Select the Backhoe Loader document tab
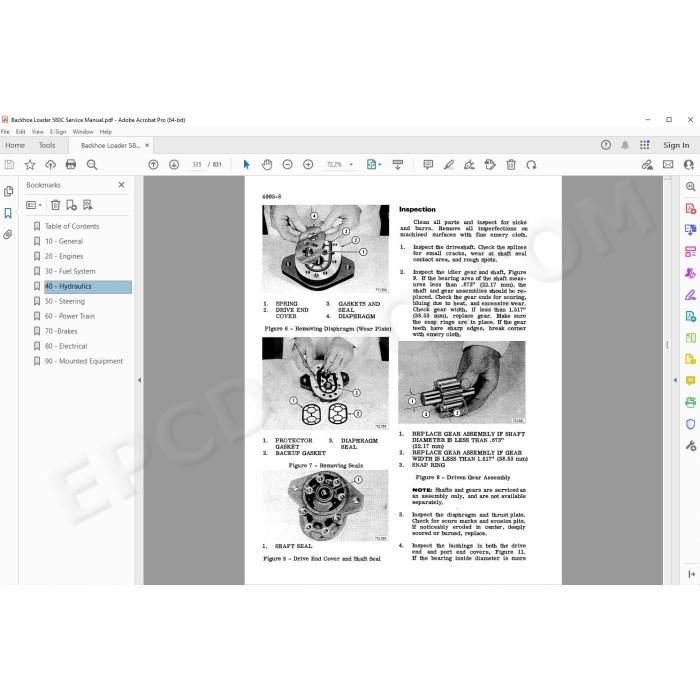This screenshot has width=700, height=700. pyautogui.click(x=110, y=146)
